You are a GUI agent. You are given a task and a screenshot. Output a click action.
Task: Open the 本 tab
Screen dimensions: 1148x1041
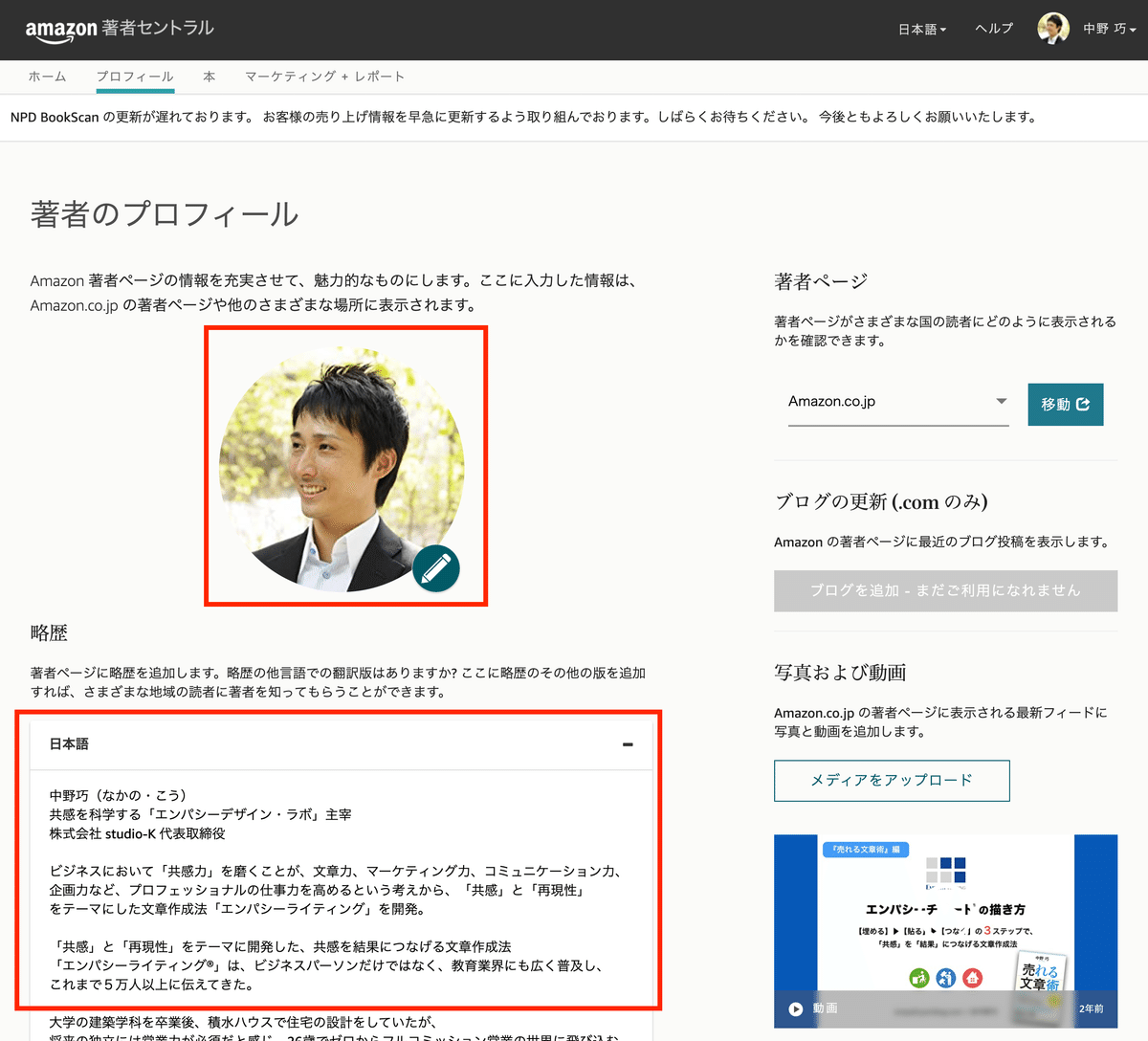(x=210, y=77)
